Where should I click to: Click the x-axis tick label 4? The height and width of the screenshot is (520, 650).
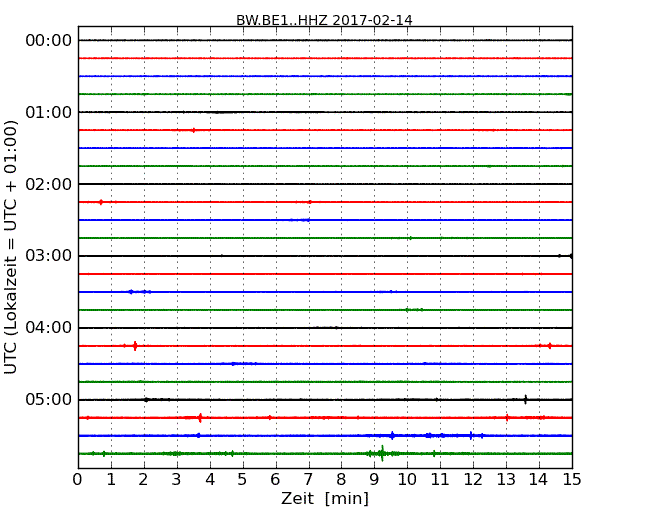[x=210, y=479]
